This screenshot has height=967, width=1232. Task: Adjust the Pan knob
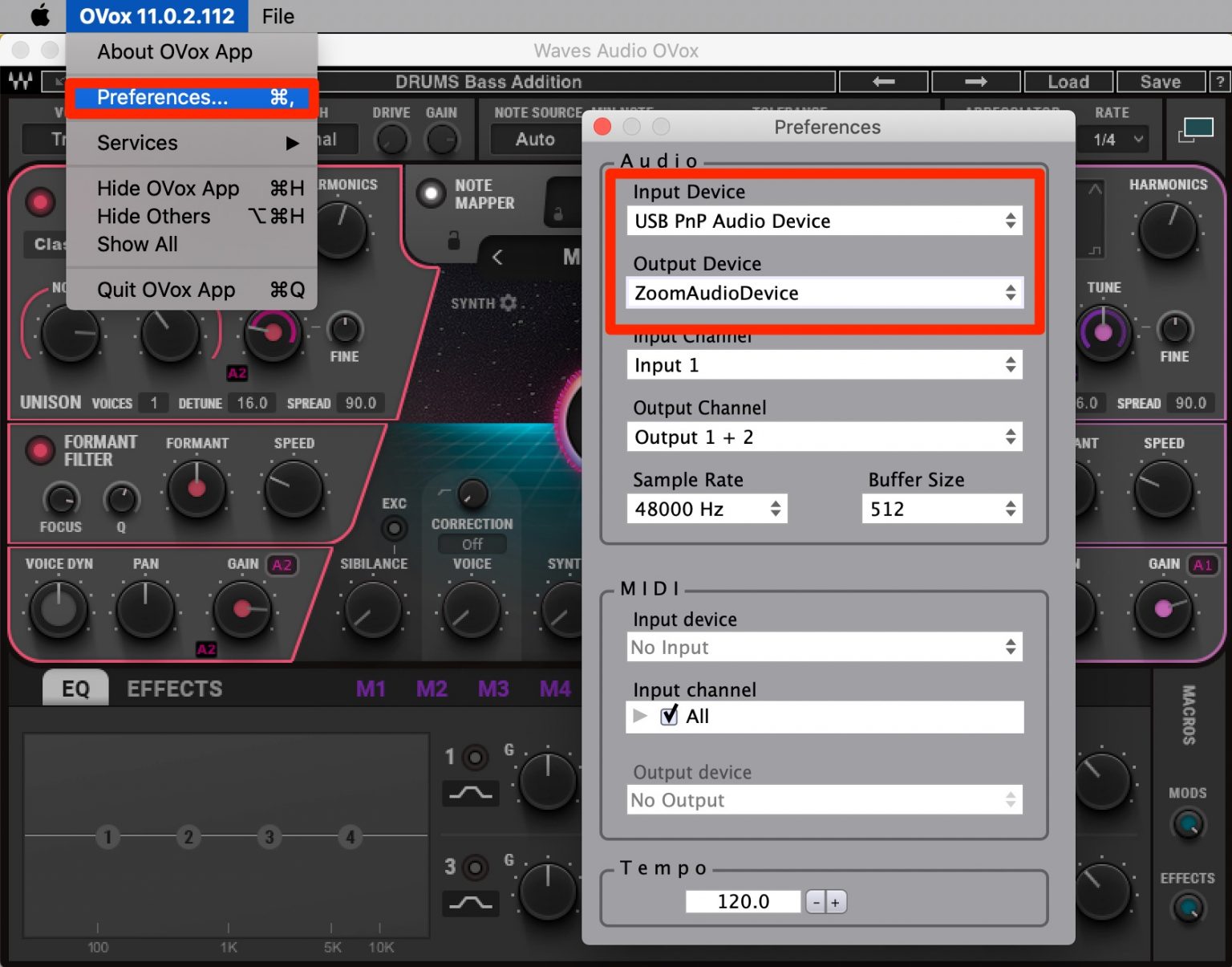[x=145, y=610]
